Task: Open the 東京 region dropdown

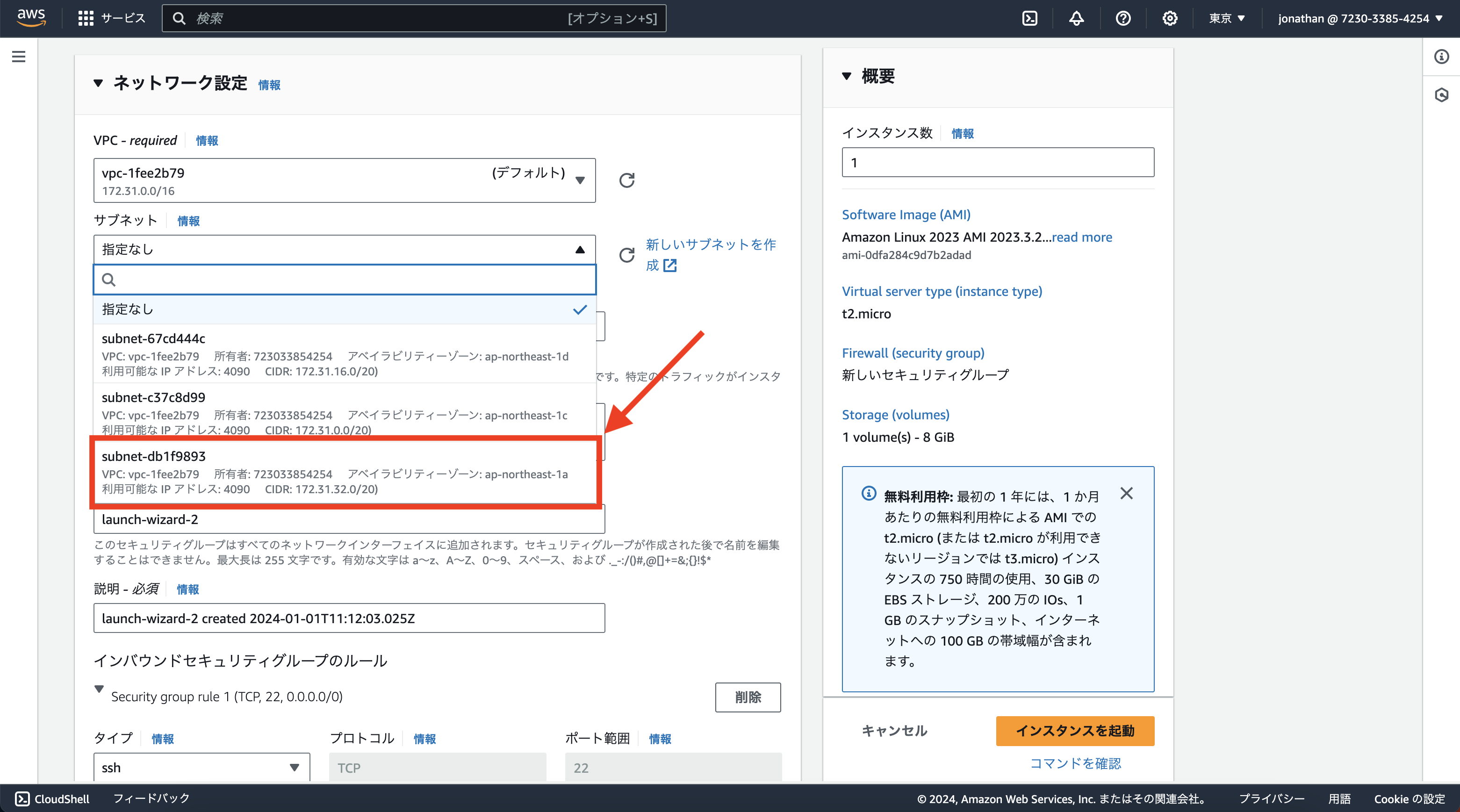Action: tap(1227, 18)
